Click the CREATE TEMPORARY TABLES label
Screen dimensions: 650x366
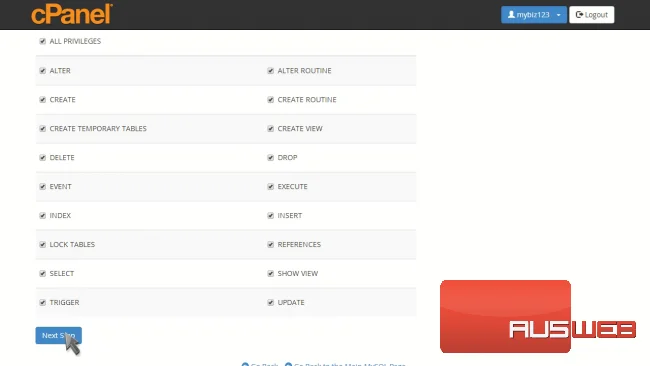98,128
